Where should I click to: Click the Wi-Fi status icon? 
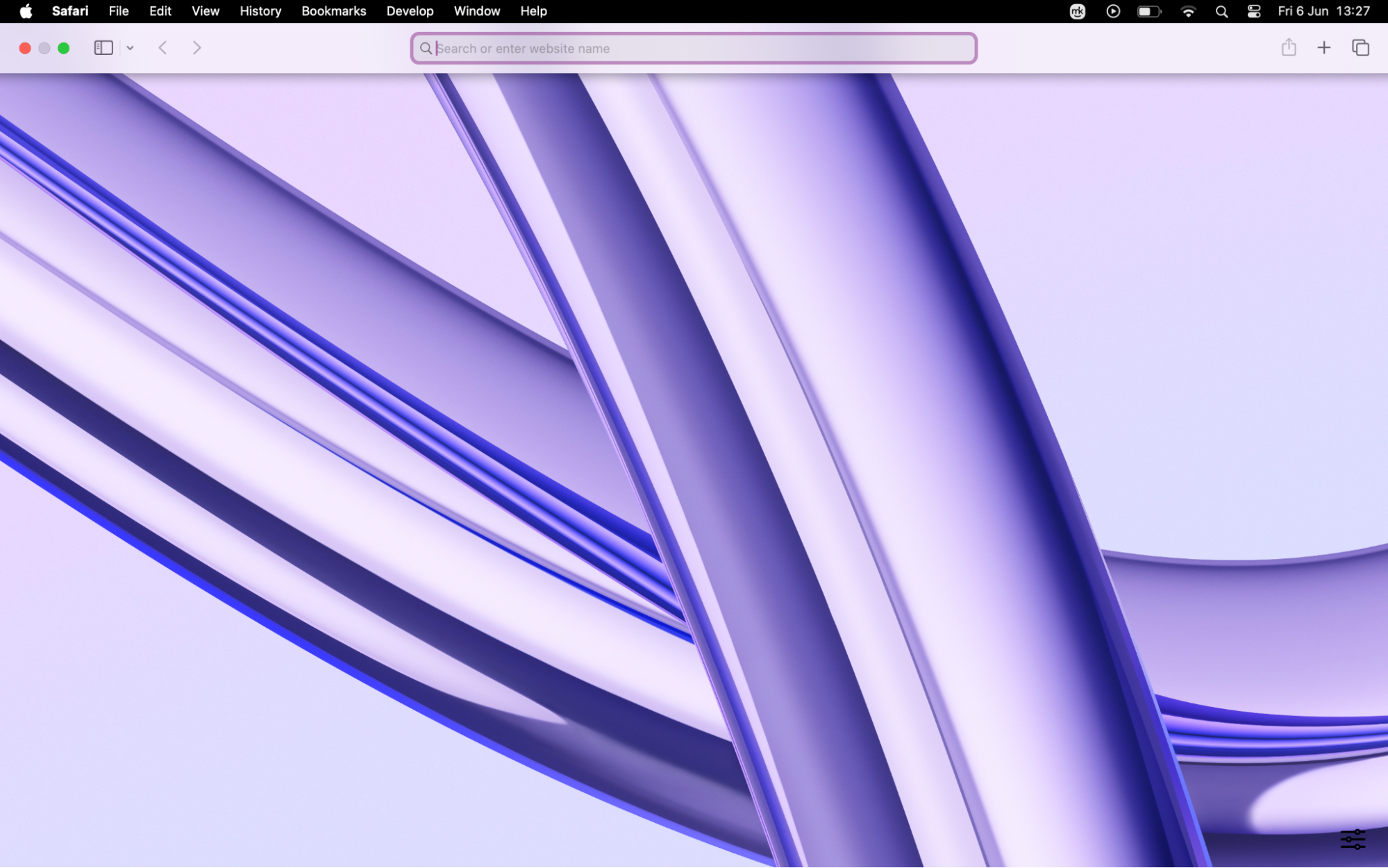1189,11
